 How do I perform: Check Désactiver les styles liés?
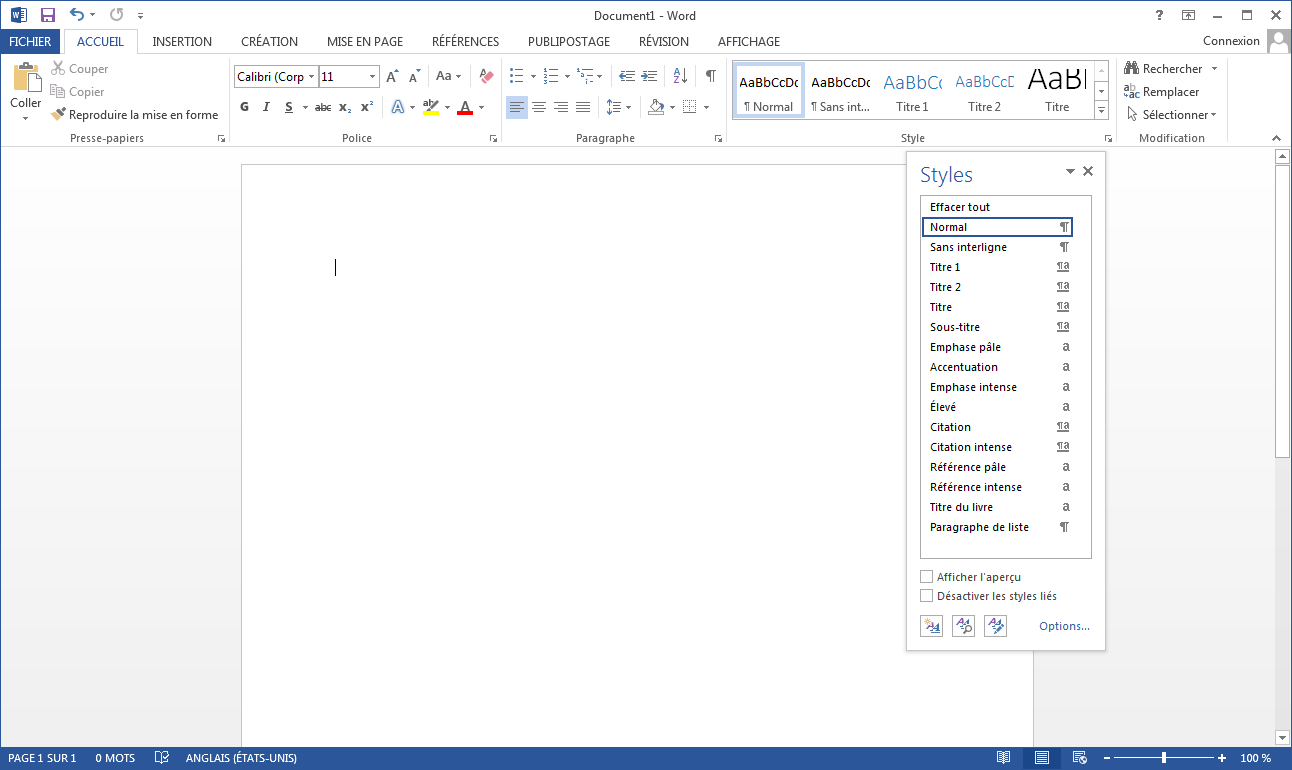point(926,596)
